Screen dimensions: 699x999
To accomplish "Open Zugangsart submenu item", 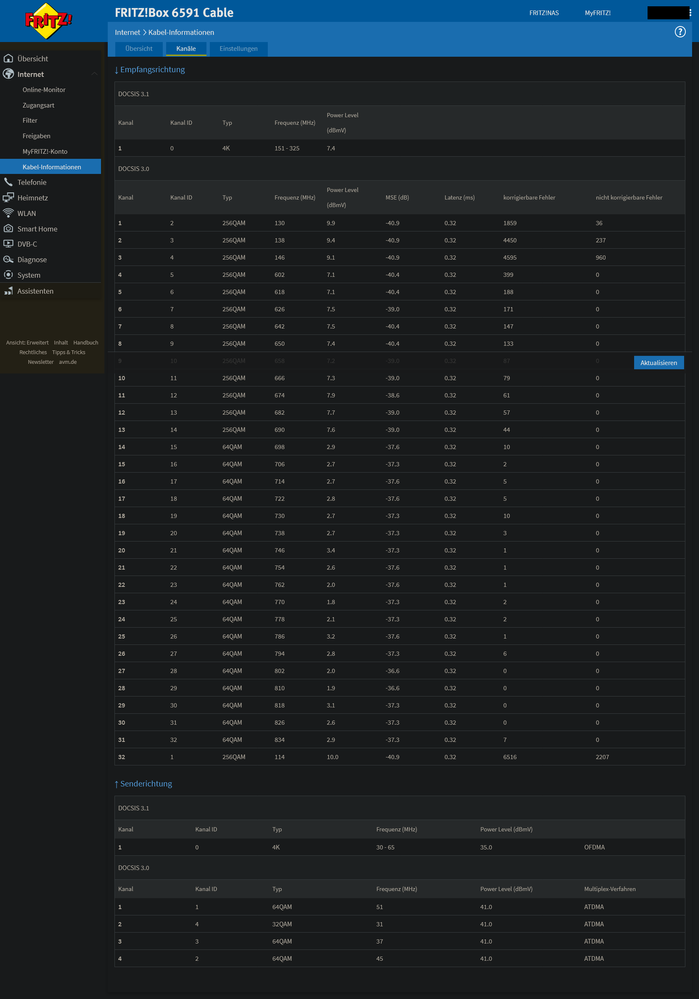I will [38, 105].
